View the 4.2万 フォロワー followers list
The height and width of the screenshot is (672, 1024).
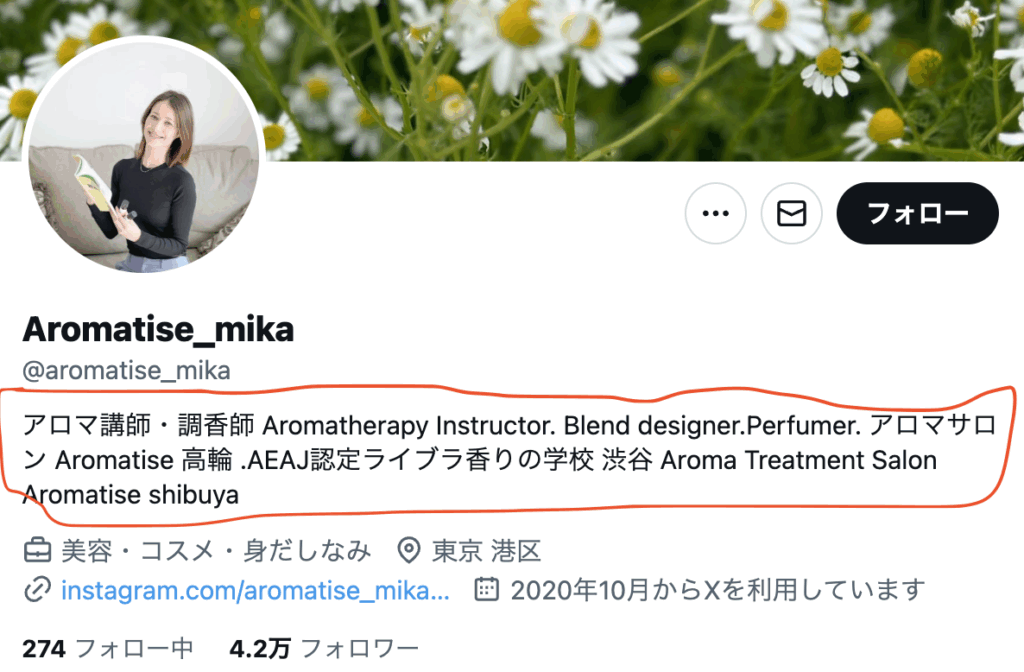(324, 648)
